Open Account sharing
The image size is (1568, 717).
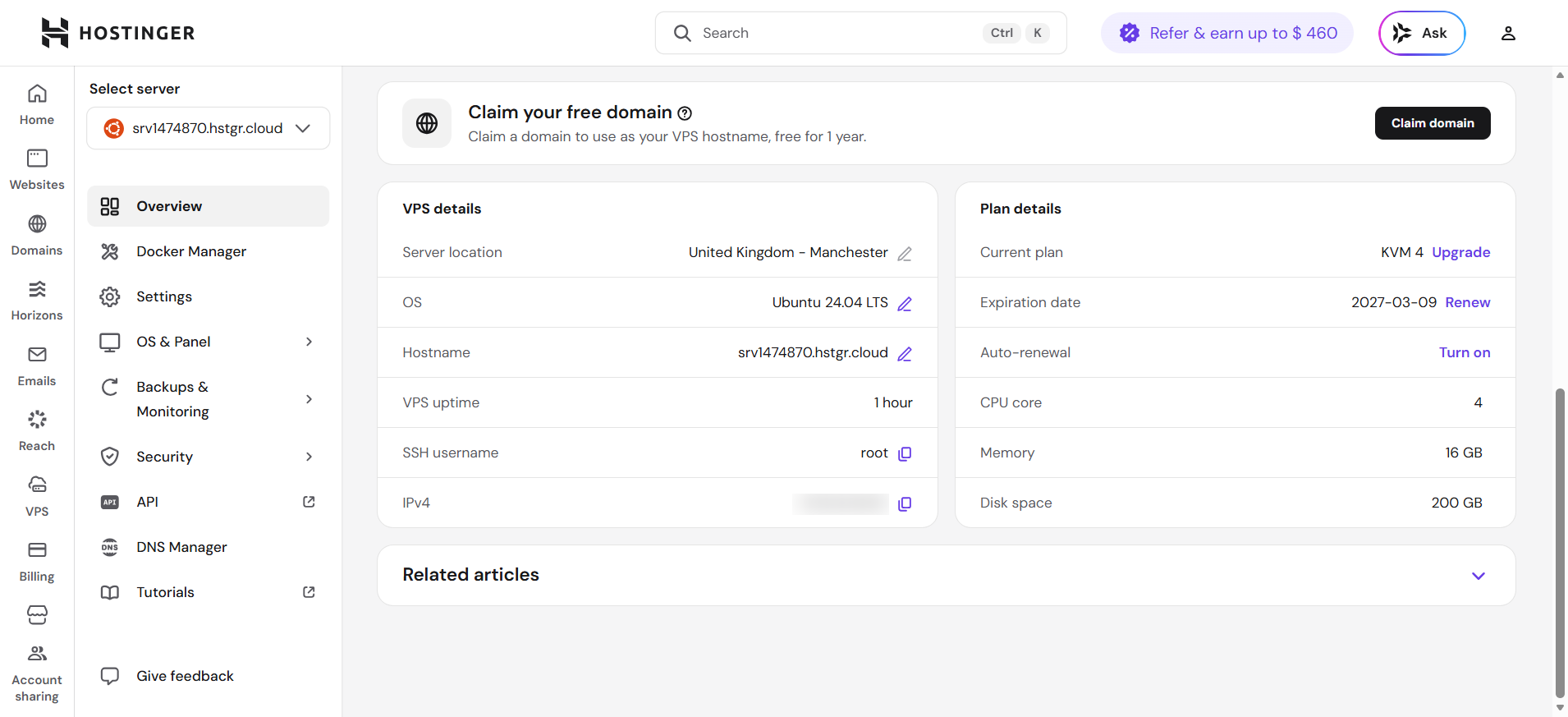37,675
